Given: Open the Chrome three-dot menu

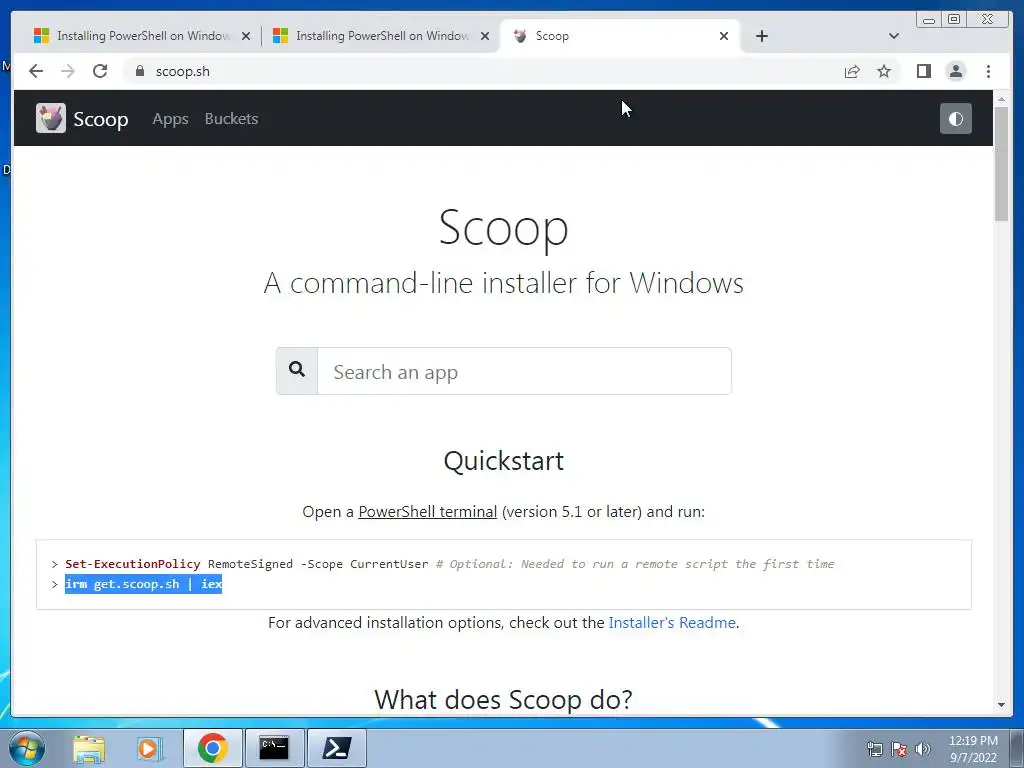Looking at the screenshot, I should (x=988, y=71).
